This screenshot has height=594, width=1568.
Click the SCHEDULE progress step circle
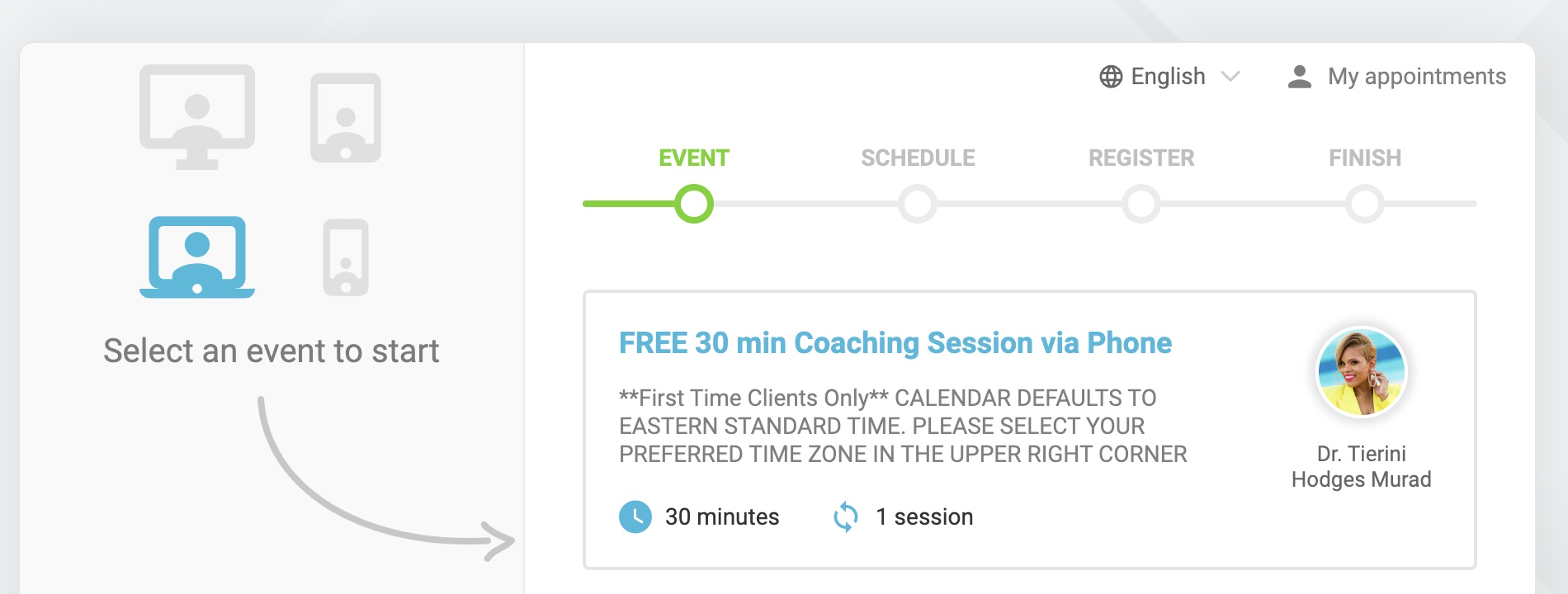pos(918,204)
